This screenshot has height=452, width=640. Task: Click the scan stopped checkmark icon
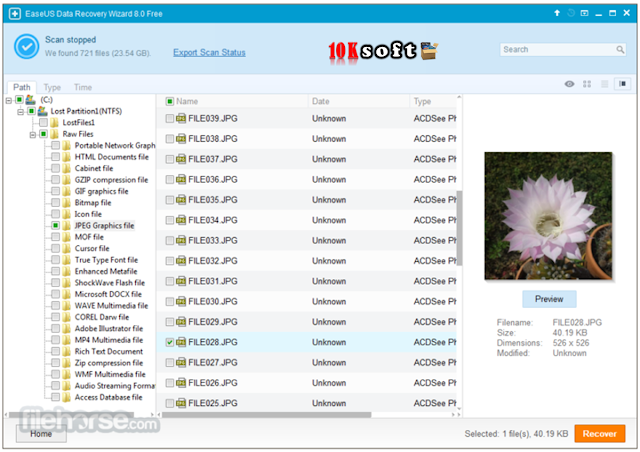point(27,47)
